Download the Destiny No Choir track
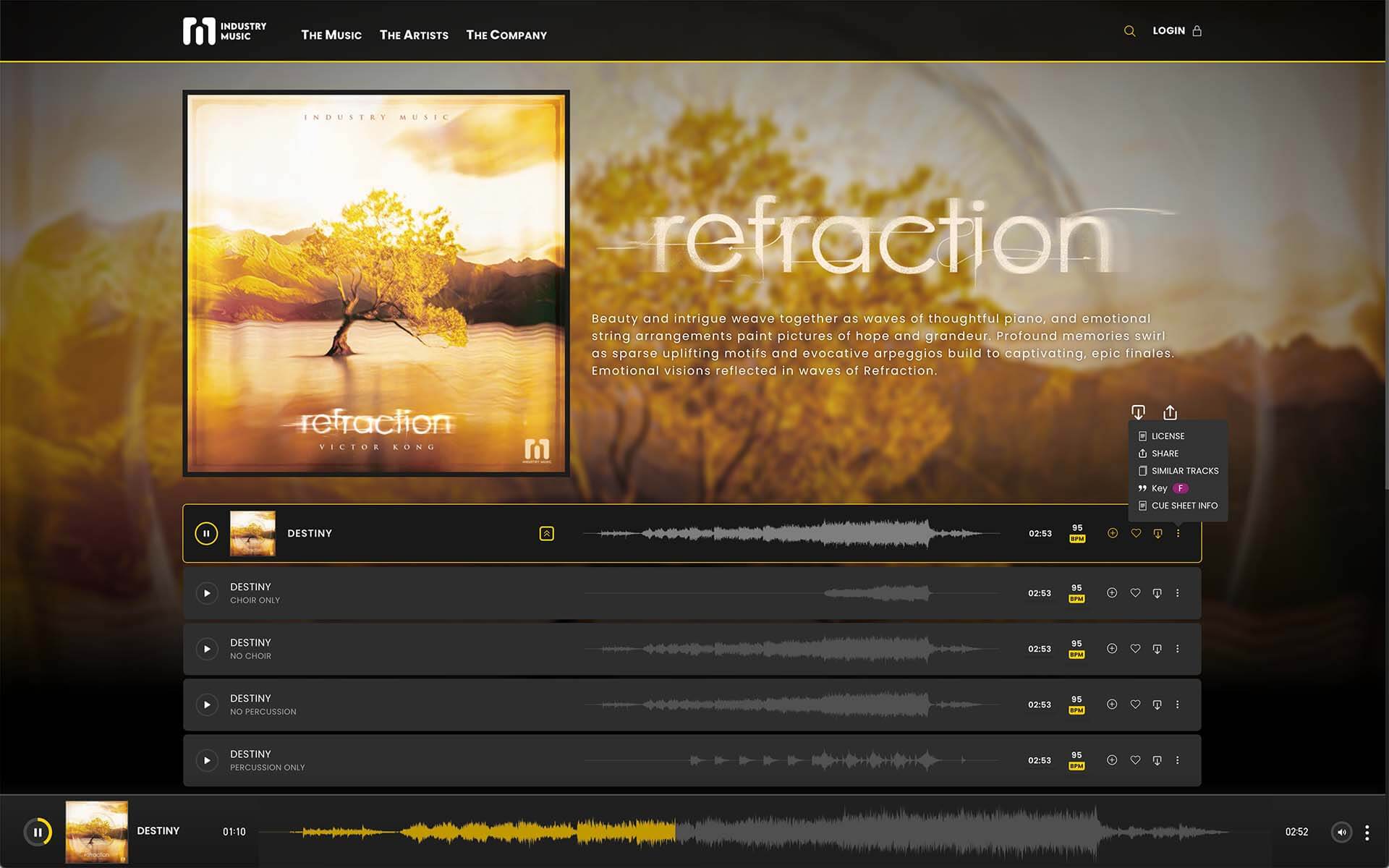Viewport: 1389px width, 868px height. (1157, 649)
